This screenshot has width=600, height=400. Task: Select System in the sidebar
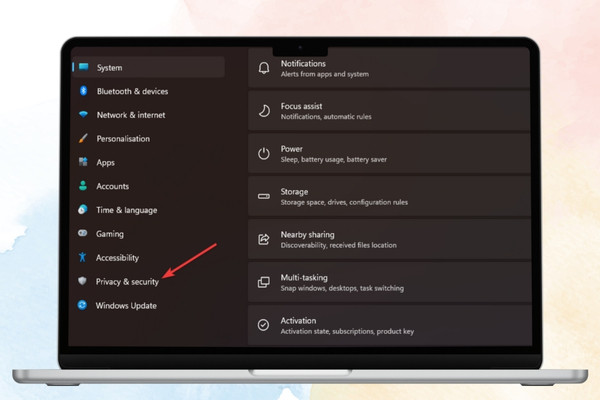click(148, 67)
